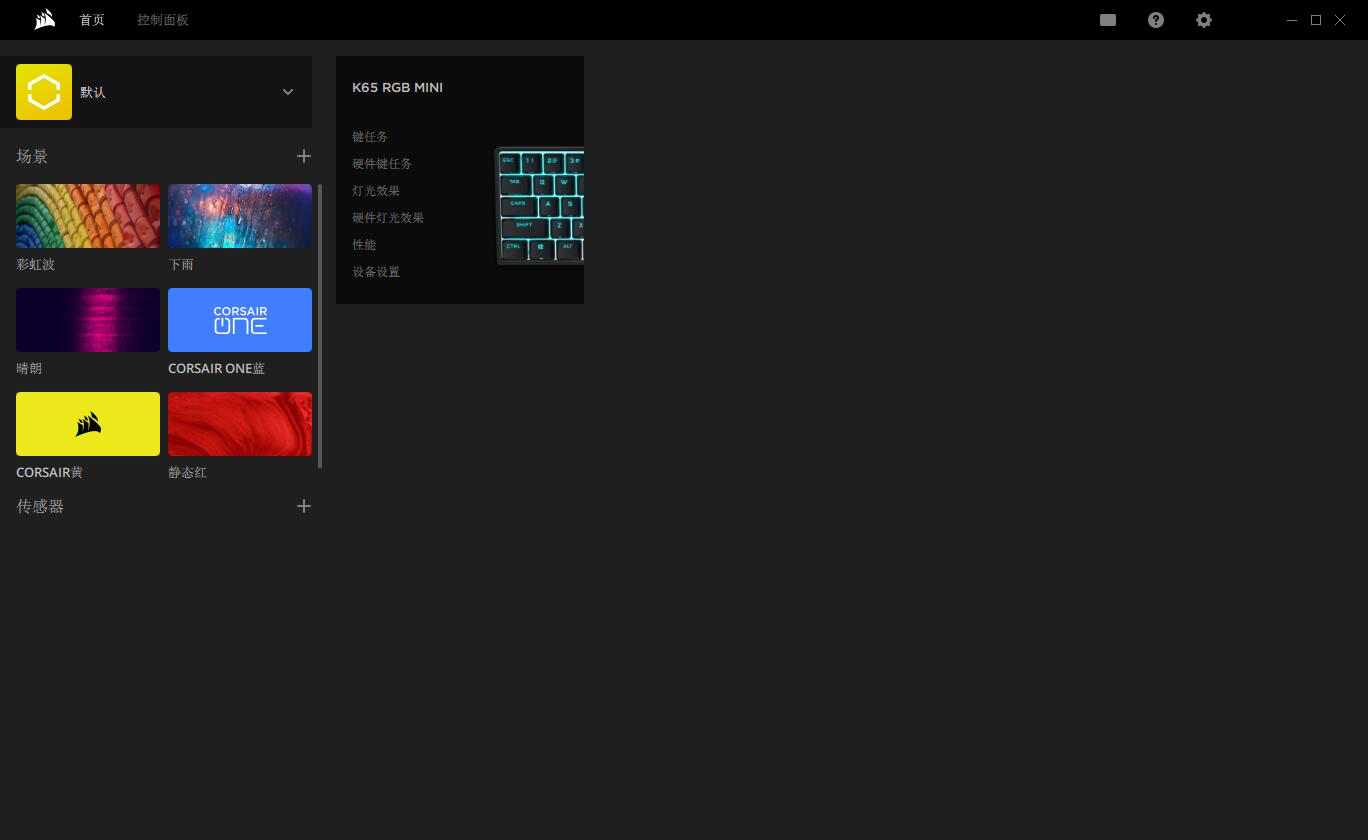Expand the 默认 profile dropdown chevron
Viewport: 1368px width, 840px height.
pos(288,92)
